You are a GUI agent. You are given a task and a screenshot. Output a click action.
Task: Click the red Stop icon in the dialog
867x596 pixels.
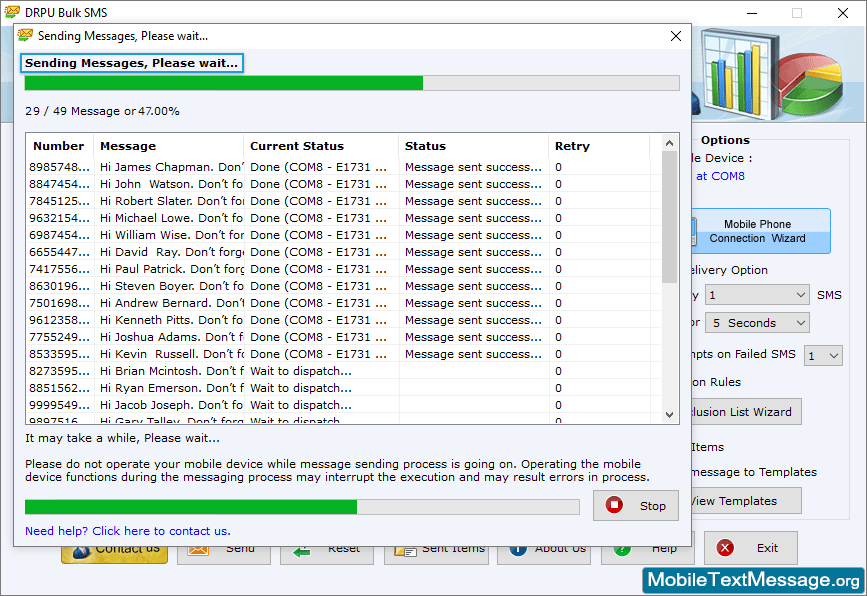click(614, 505)
